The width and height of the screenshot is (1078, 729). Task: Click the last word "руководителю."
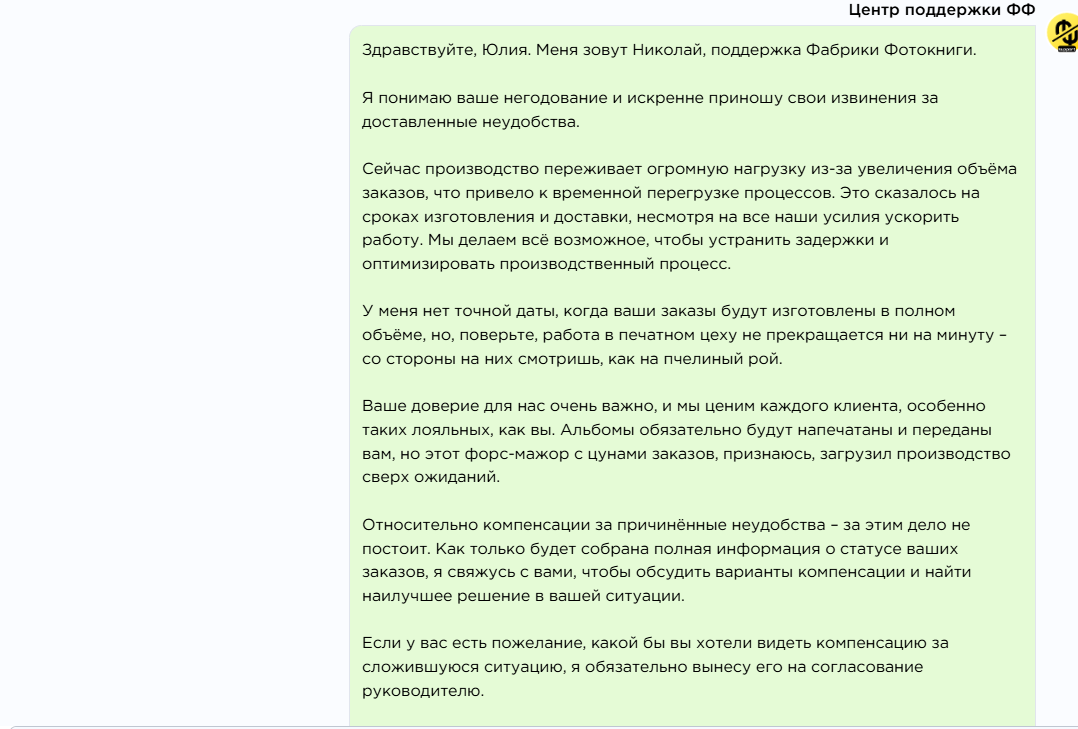tap(423, 691)
